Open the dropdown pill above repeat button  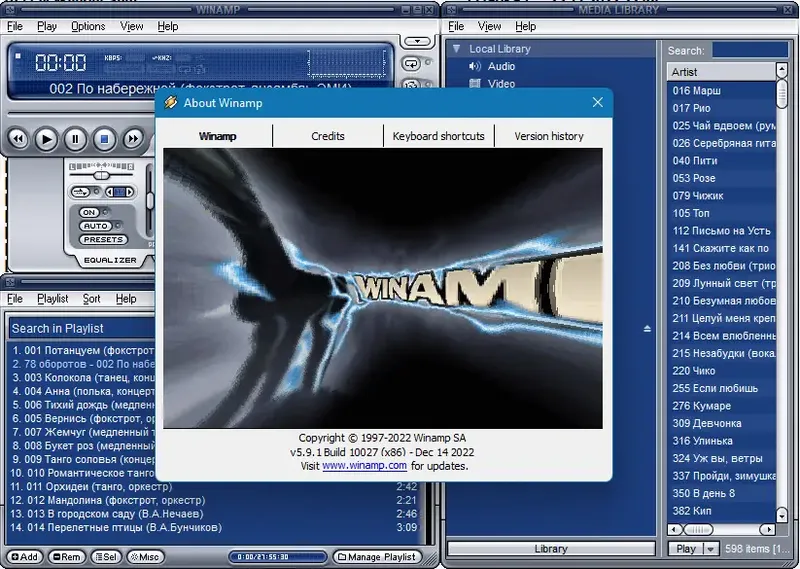coord(417,41)
